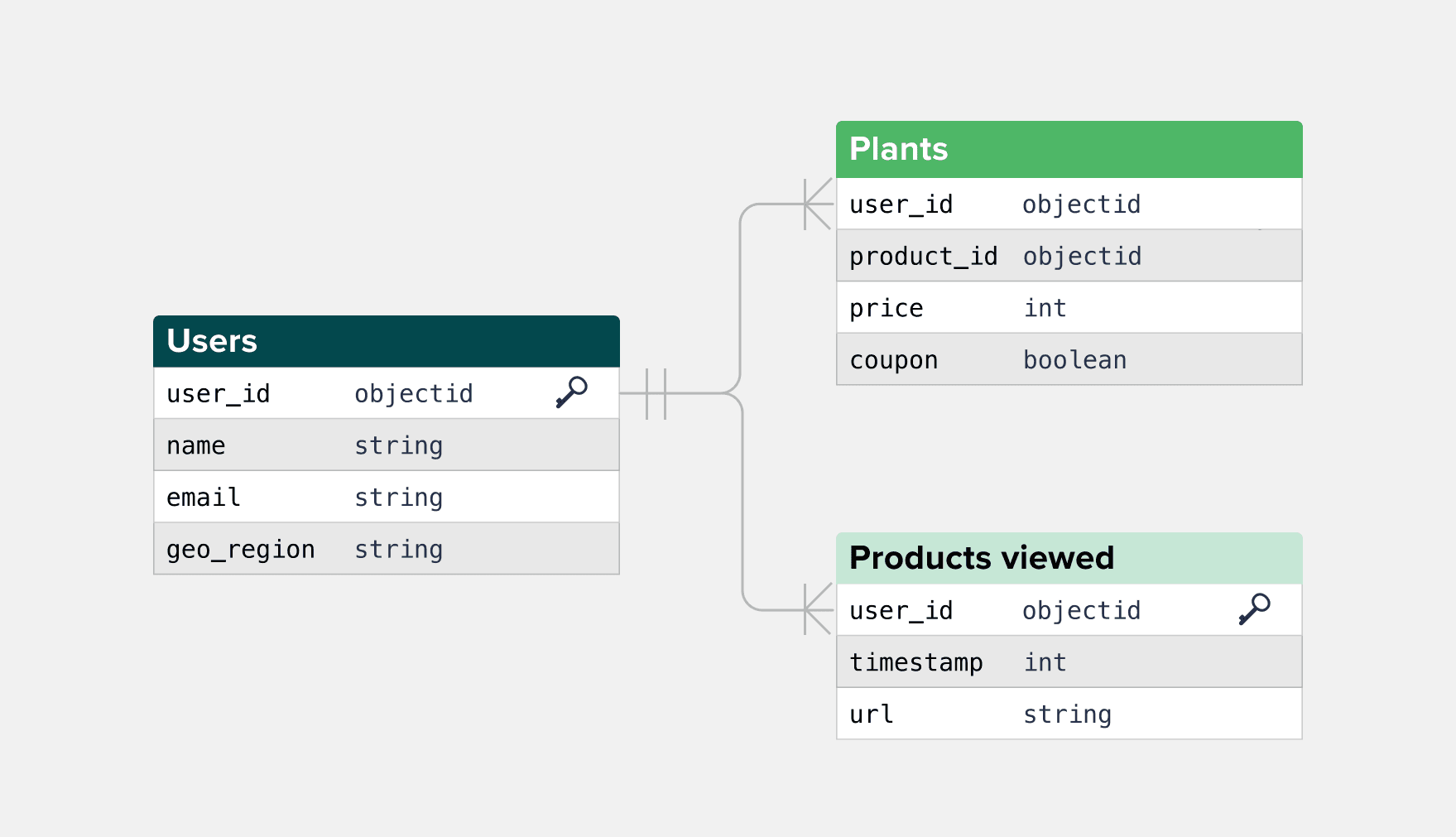Select the crow's foot connector at Plants table
The height and width of the screenshot is (837, 1456).
click(x=817, y=204)
